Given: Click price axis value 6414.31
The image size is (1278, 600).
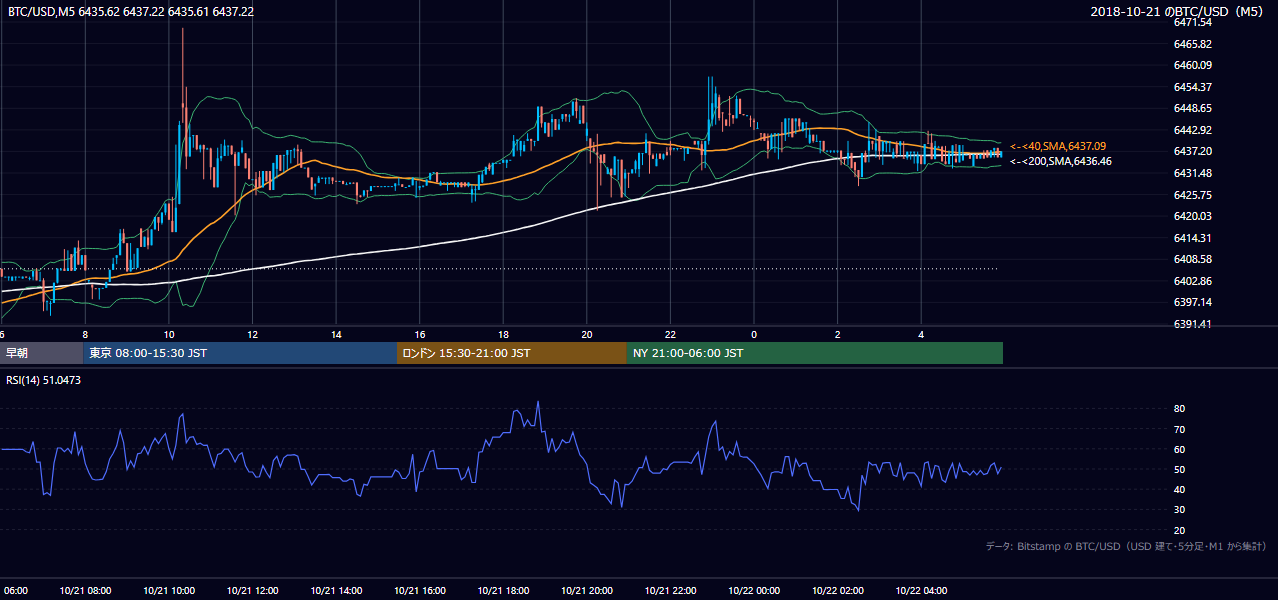Looking at the screenshot, I should tap(1193, 238).
